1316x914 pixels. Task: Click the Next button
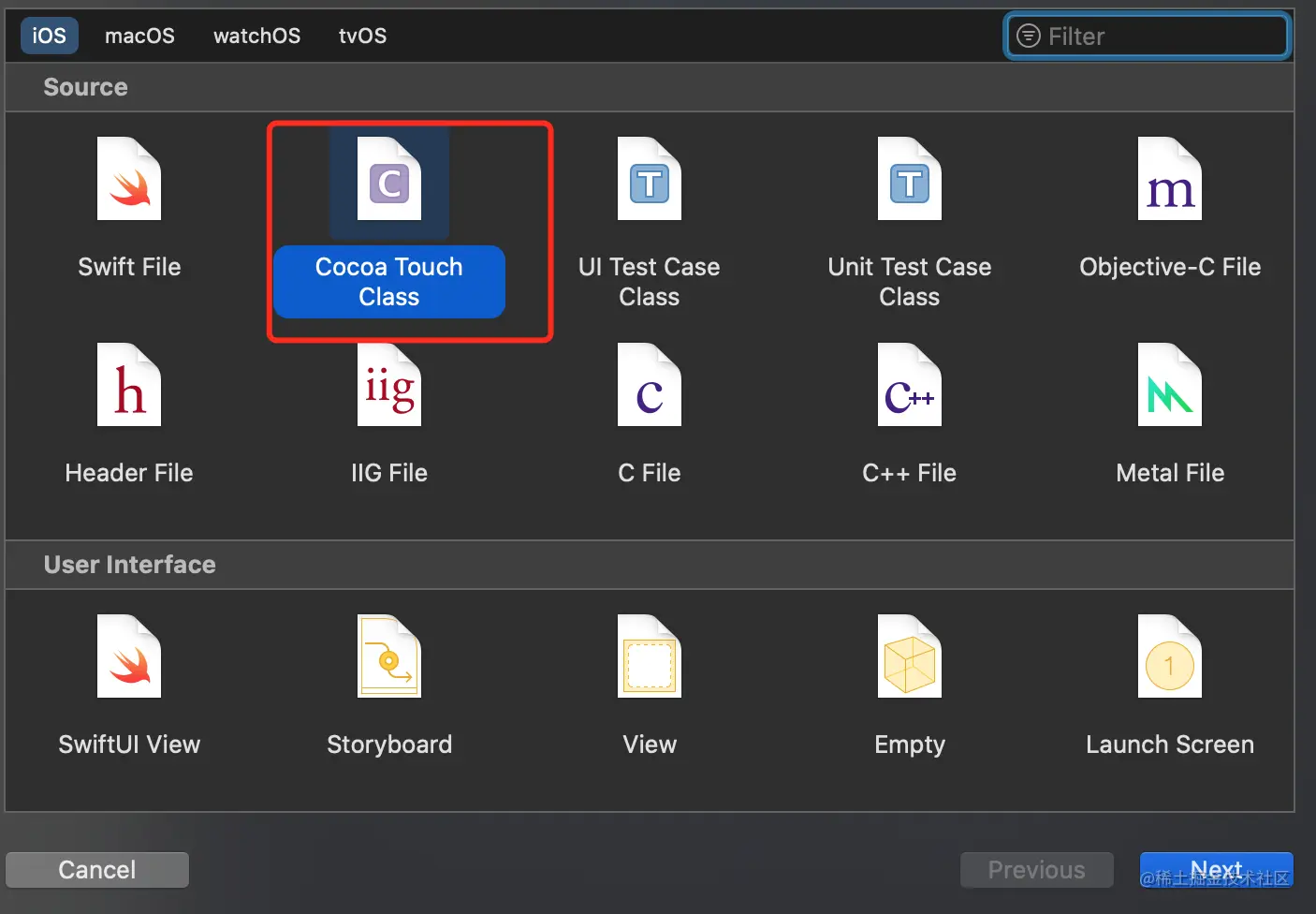pos(1217,870)
